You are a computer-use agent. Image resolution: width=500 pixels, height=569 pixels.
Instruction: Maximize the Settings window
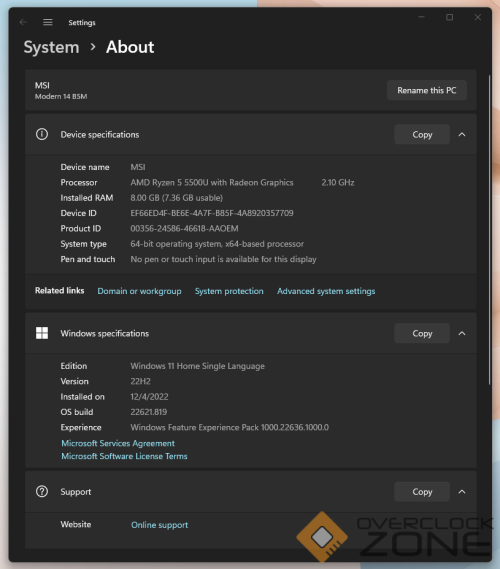[x=450, y=17]
